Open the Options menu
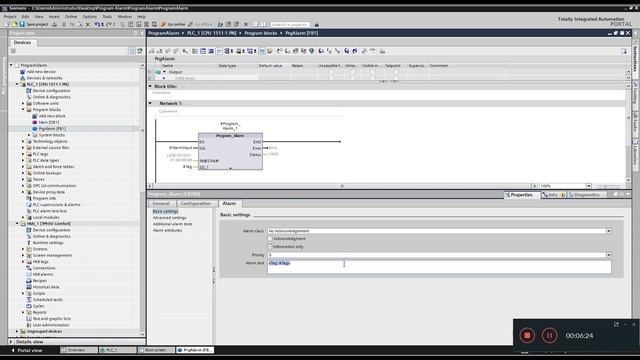This screenshot has width=640, height=360. (x=89, y=17)
